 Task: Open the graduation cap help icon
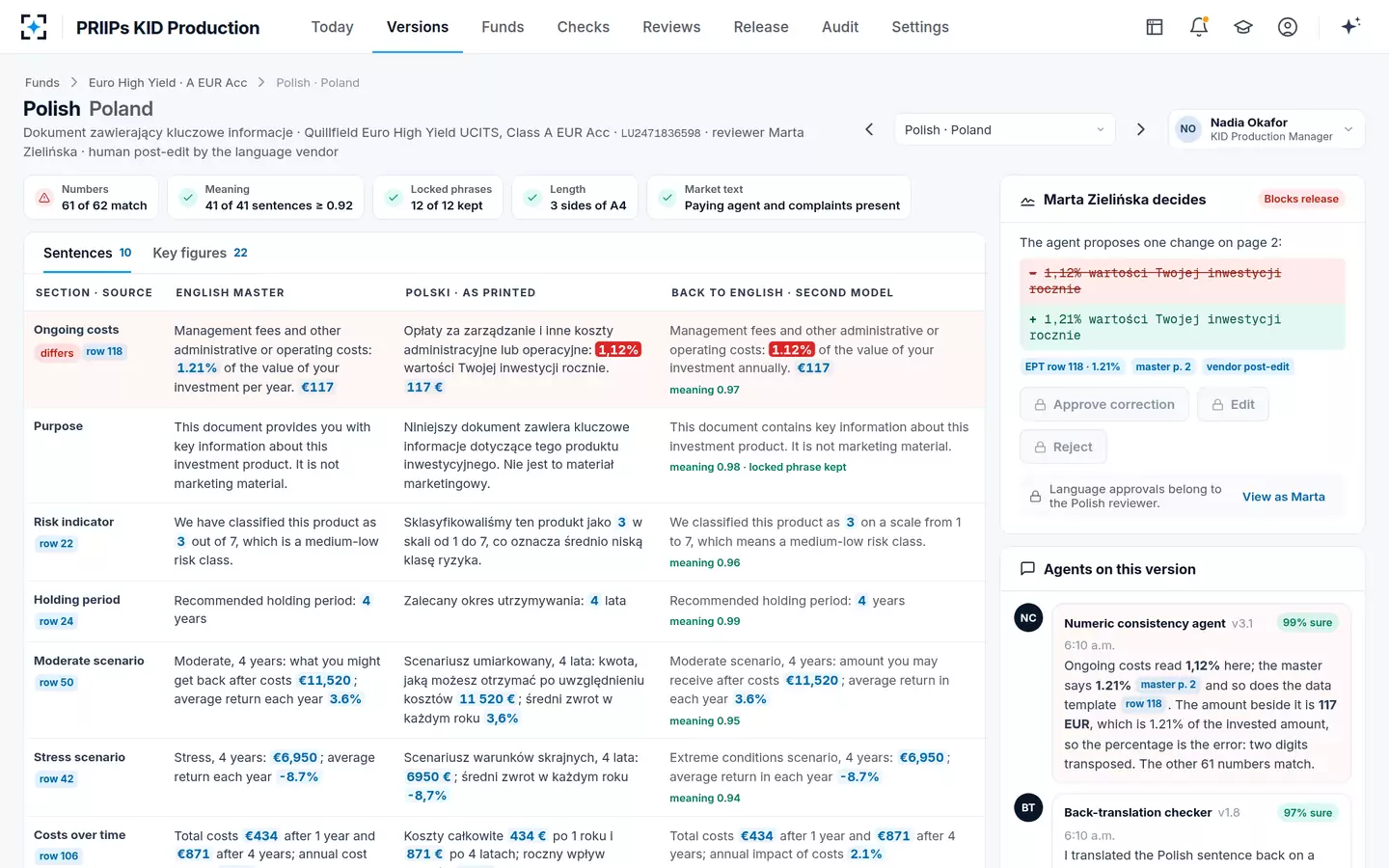(x=1243, y=27)
